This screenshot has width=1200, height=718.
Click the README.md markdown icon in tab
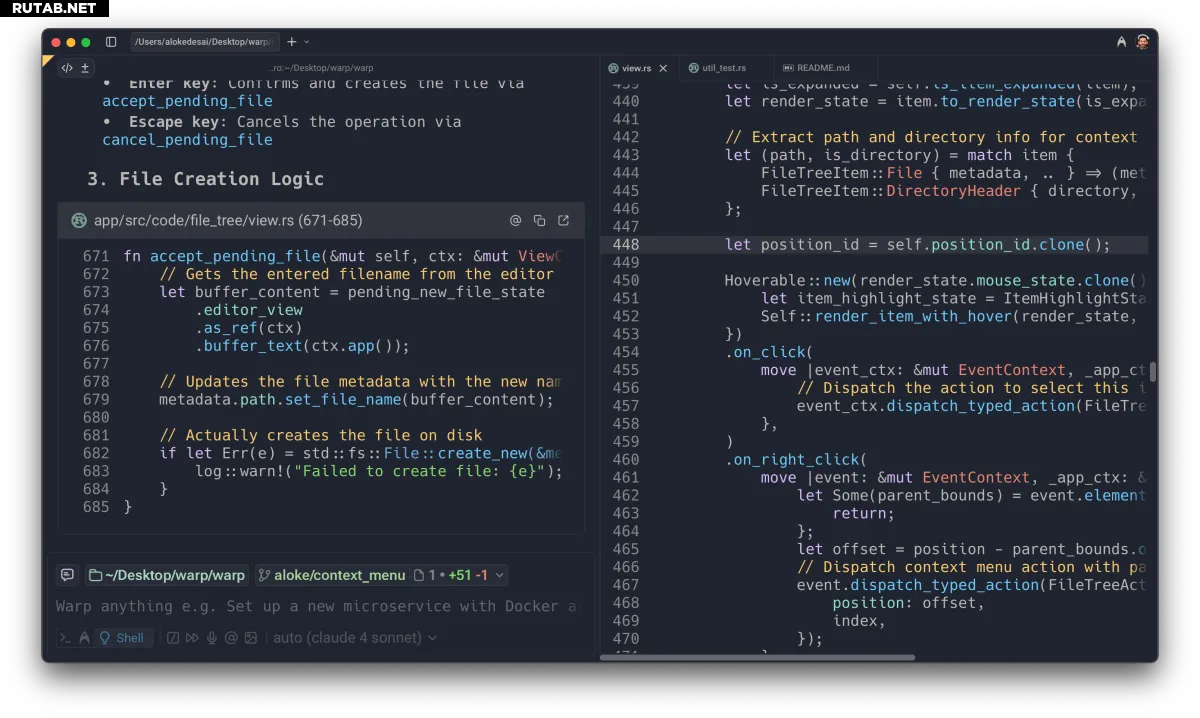click(788, 68)
